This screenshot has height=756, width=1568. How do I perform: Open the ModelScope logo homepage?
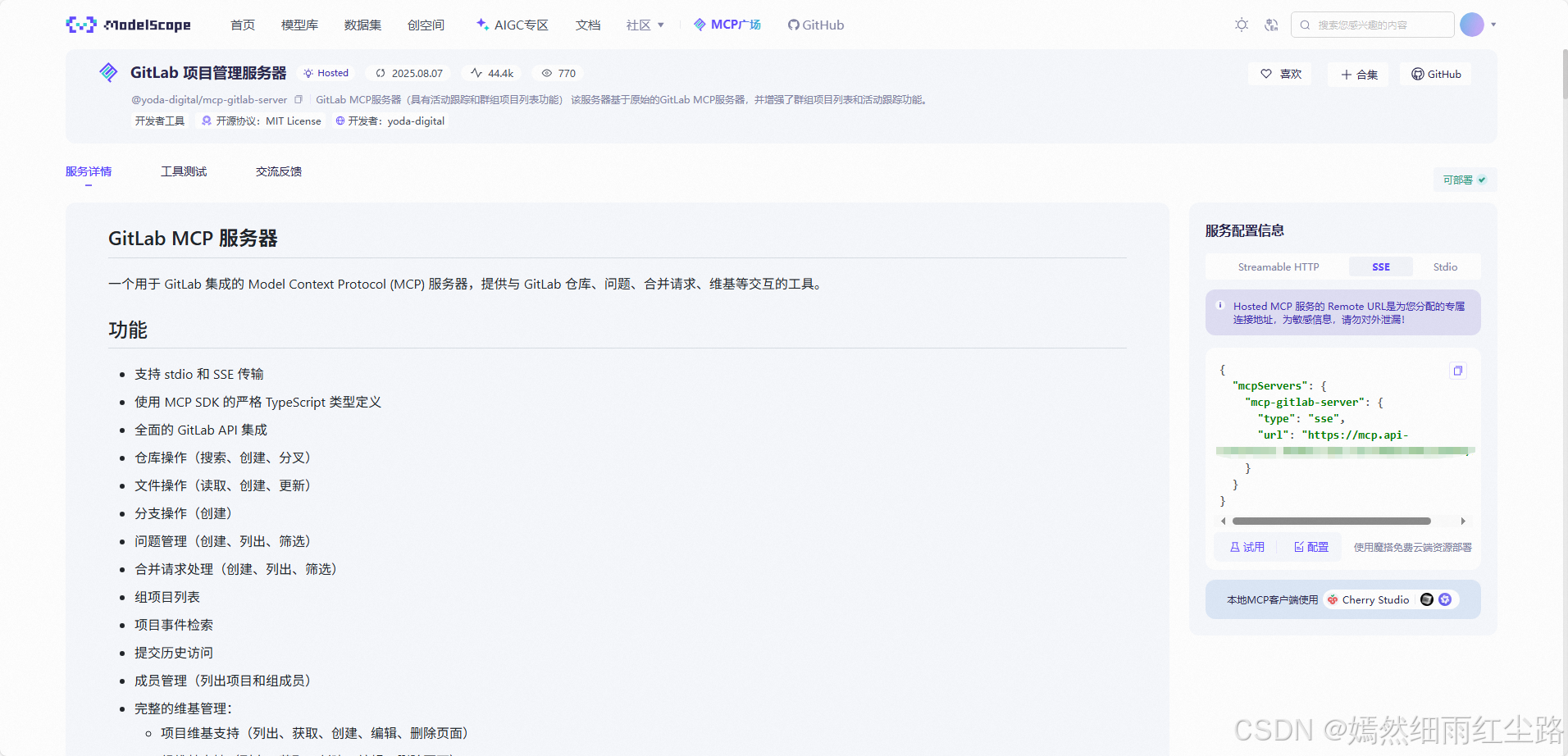click(x=128, y=25)
